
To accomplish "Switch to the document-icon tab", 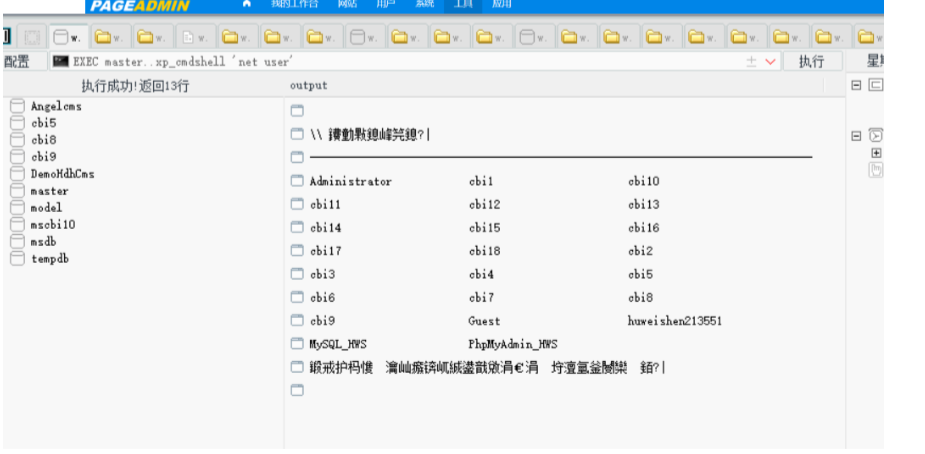I will (195, 37).
